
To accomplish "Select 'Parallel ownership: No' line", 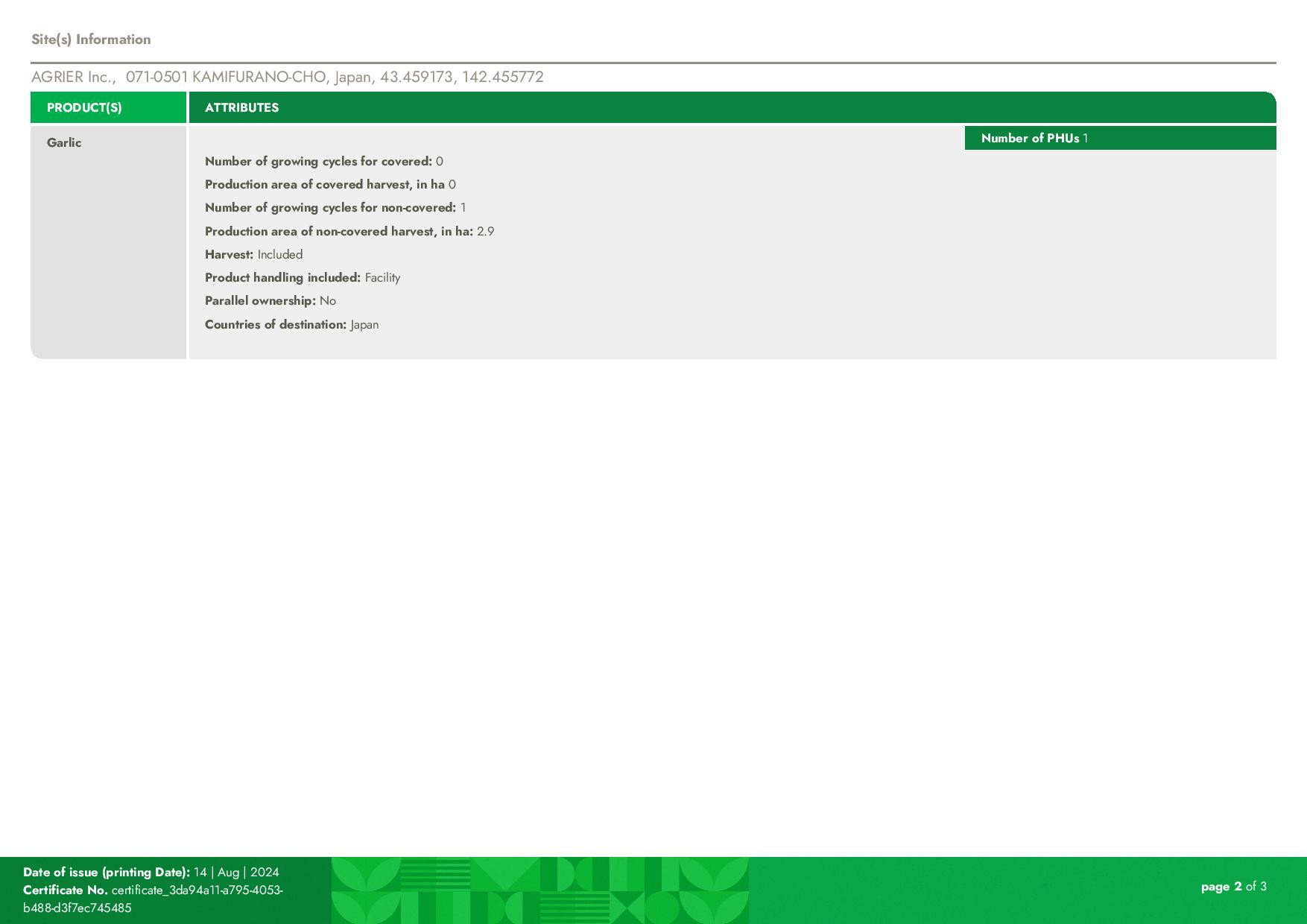I will [270, 300].
